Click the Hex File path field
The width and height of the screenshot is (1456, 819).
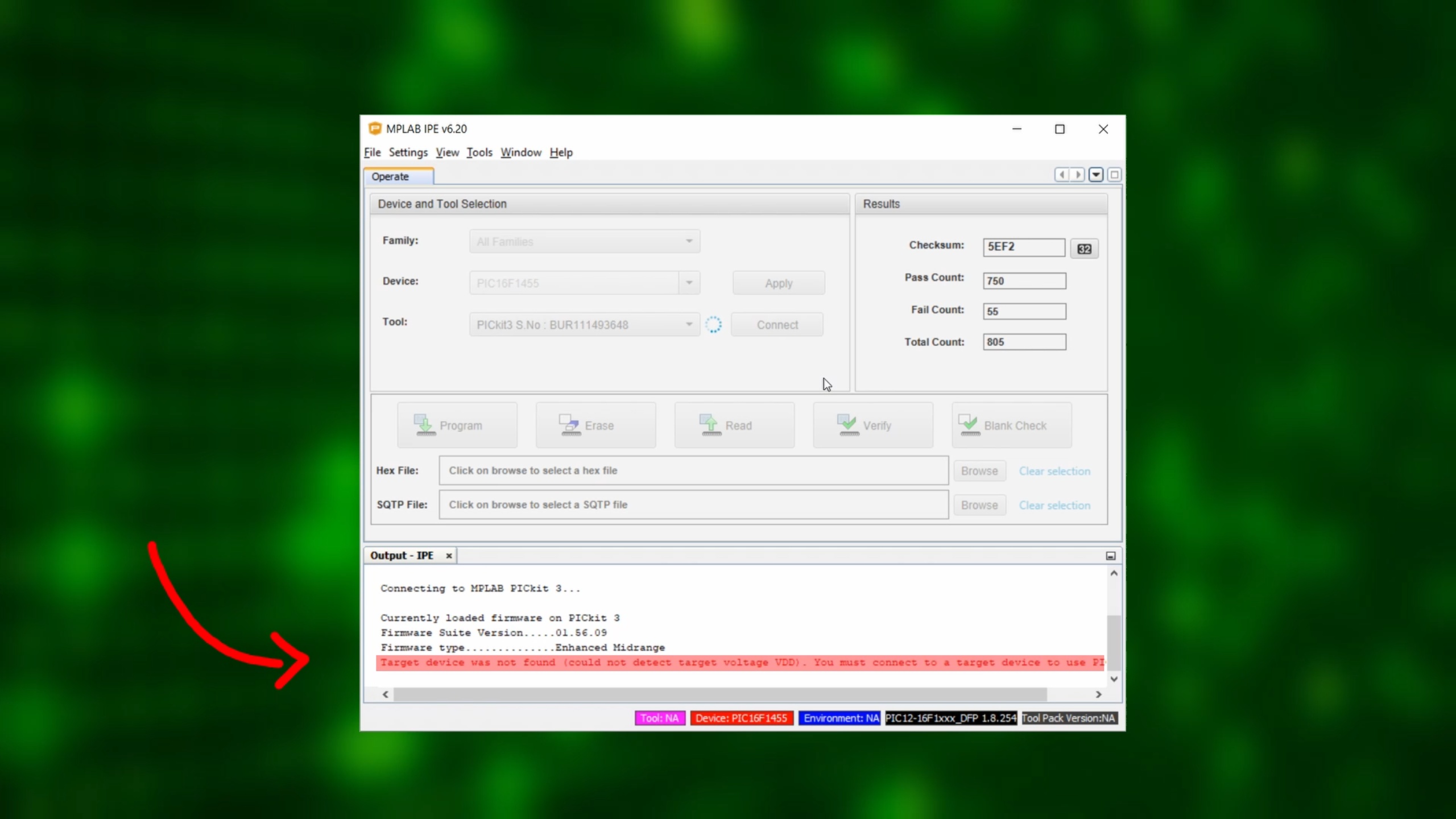click(693, 470)
